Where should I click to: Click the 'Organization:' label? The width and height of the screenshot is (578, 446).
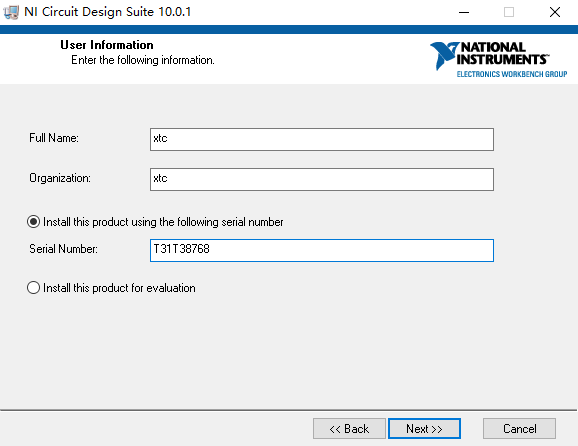tap(60, 178)
